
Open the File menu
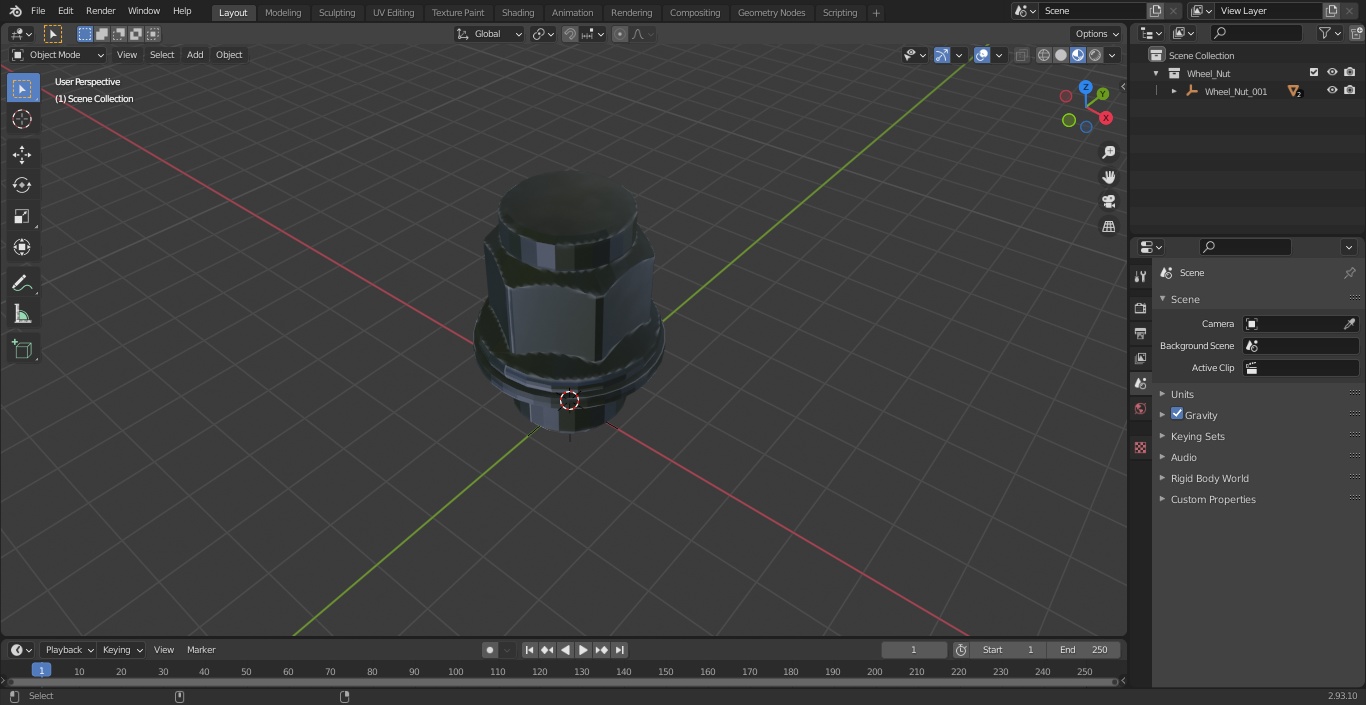coord(38,11)
